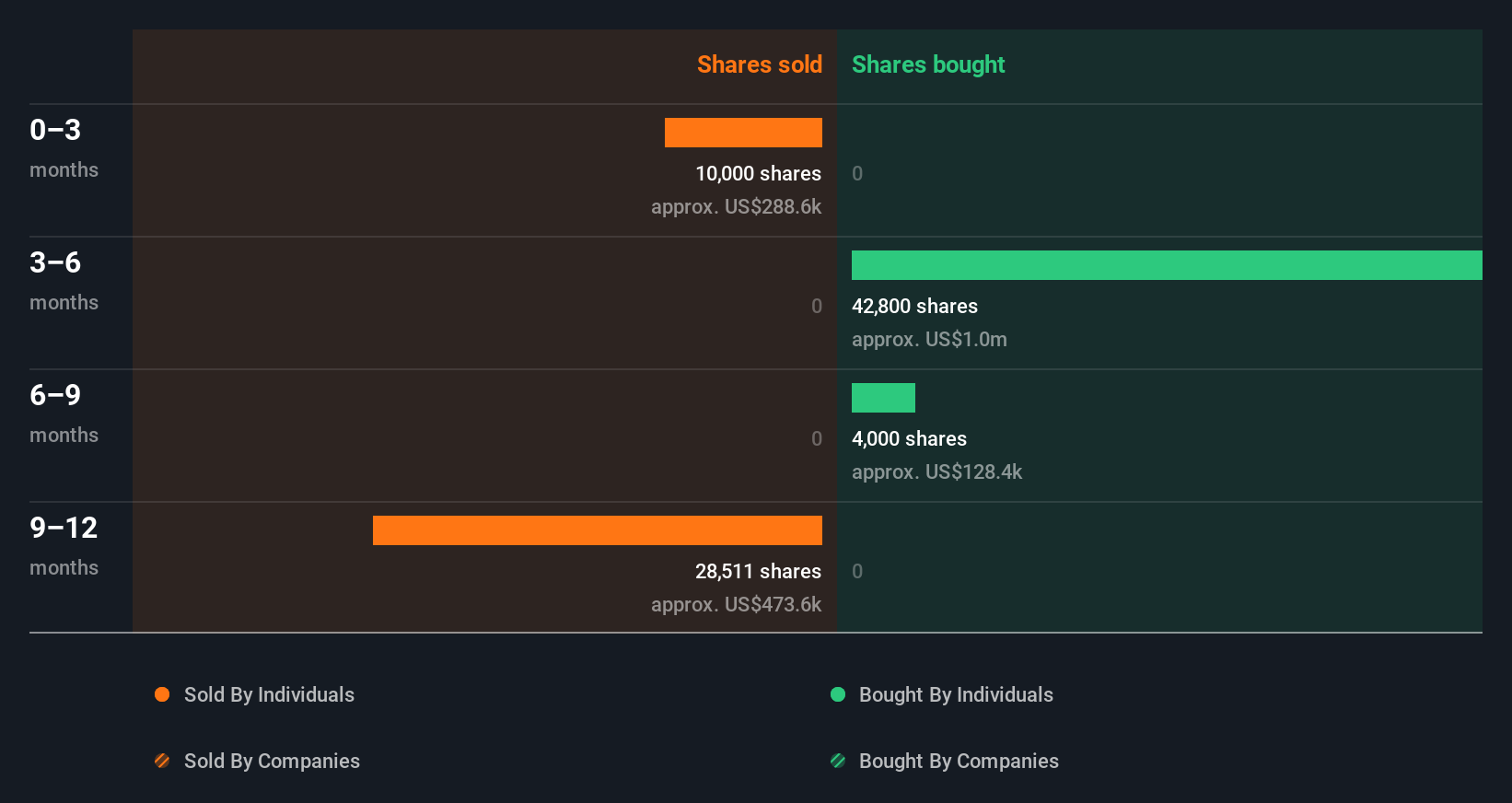Click the green 3–6 months shares bought bar

1167,265
